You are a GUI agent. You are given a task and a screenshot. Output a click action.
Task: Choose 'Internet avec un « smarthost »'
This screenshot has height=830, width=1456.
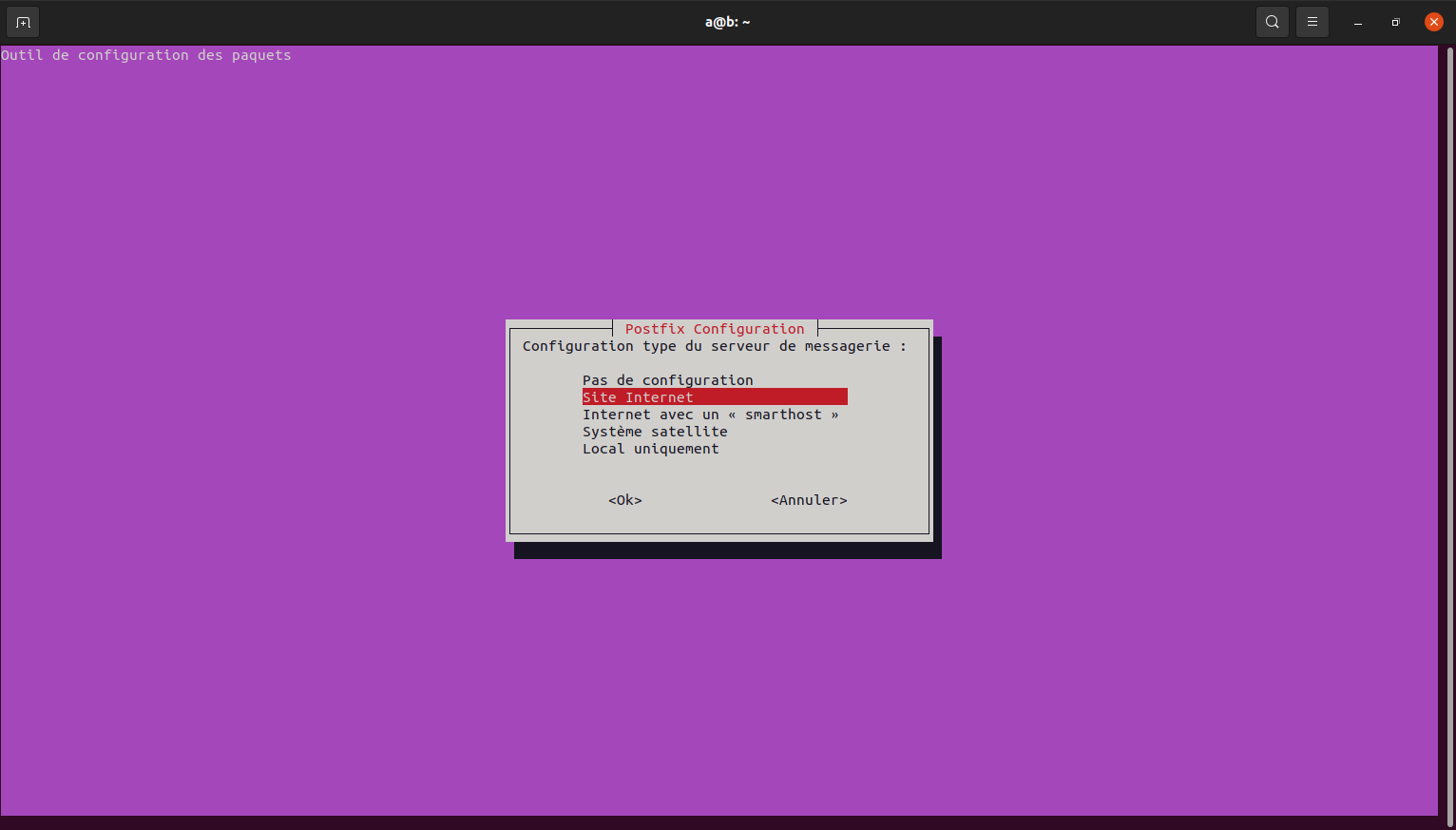[711, 415]
